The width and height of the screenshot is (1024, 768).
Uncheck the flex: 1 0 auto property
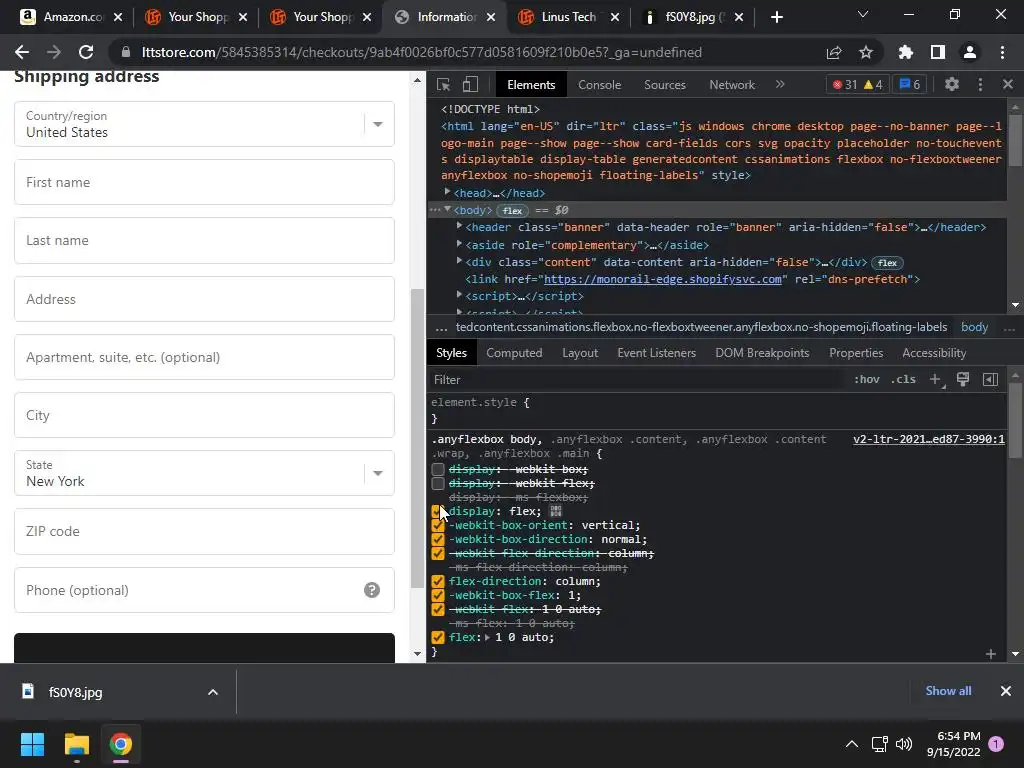438,637
